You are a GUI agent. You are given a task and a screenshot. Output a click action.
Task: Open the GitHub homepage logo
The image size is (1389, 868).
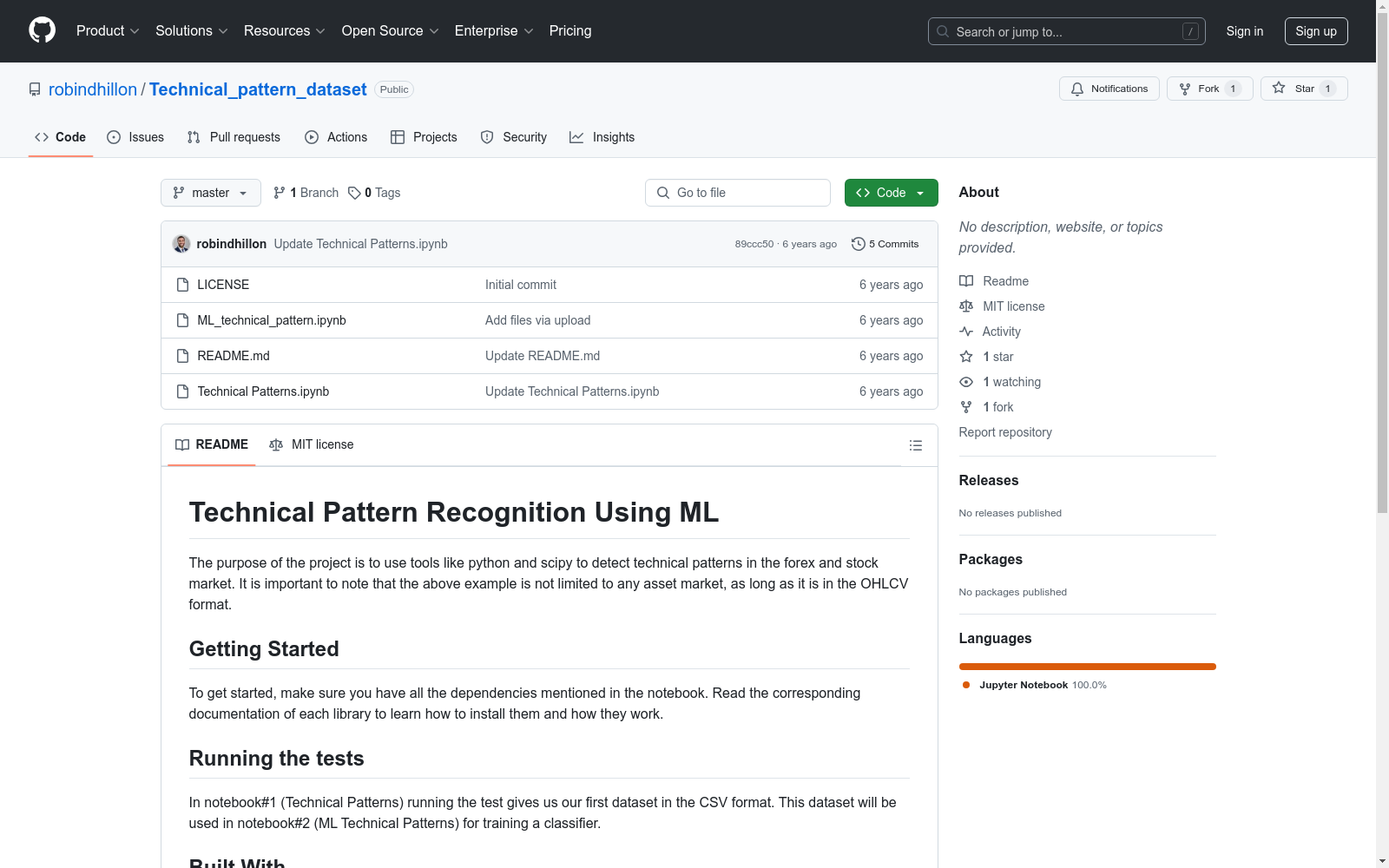click(42, 30)
